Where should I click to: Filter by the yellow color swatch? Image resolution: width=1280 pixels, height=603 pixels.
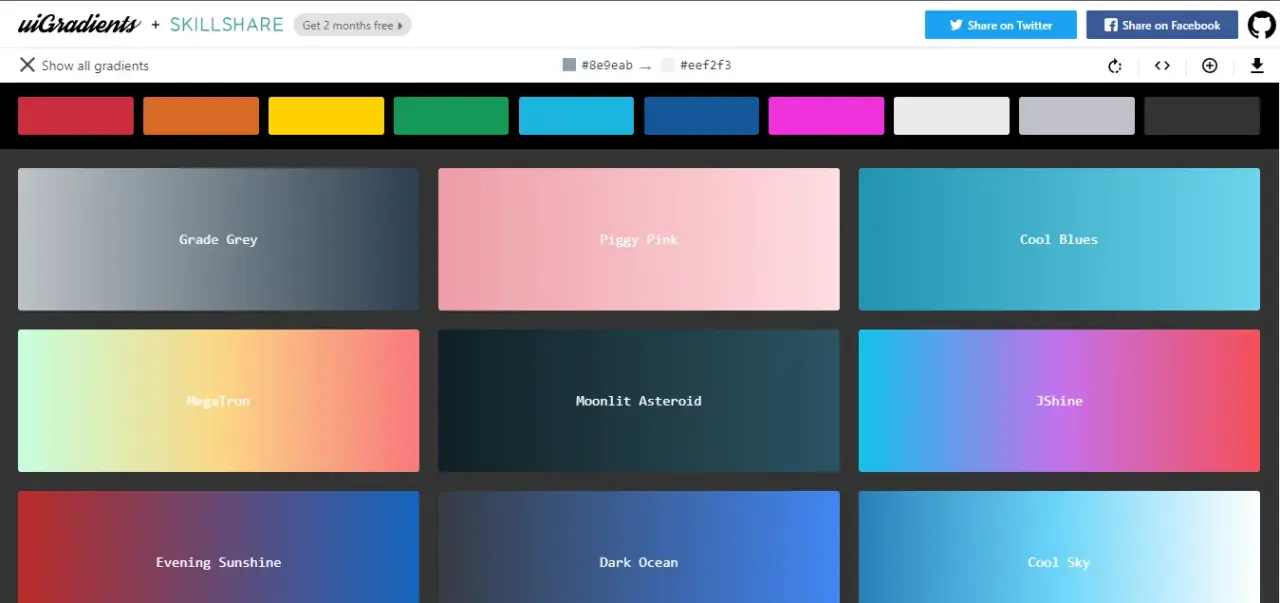pos(326,116)
